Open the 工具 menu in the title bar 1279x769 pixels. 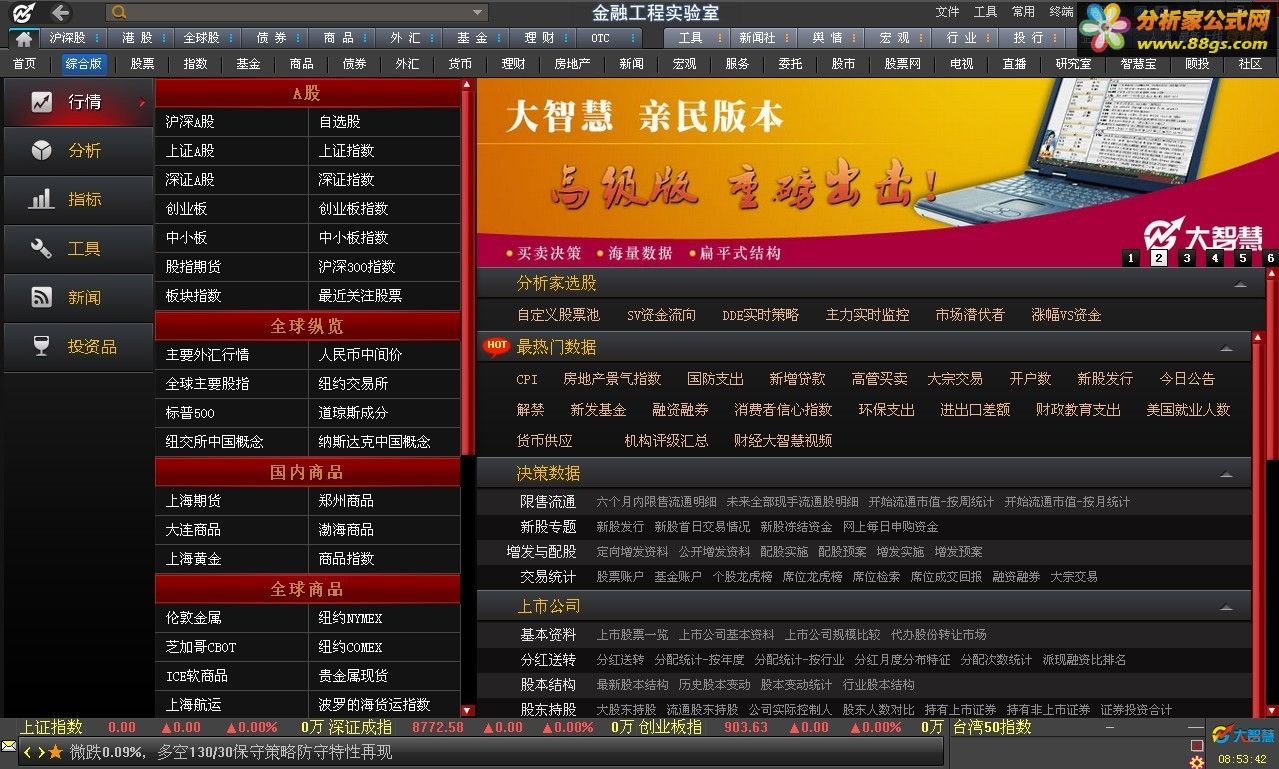(986, 12)
